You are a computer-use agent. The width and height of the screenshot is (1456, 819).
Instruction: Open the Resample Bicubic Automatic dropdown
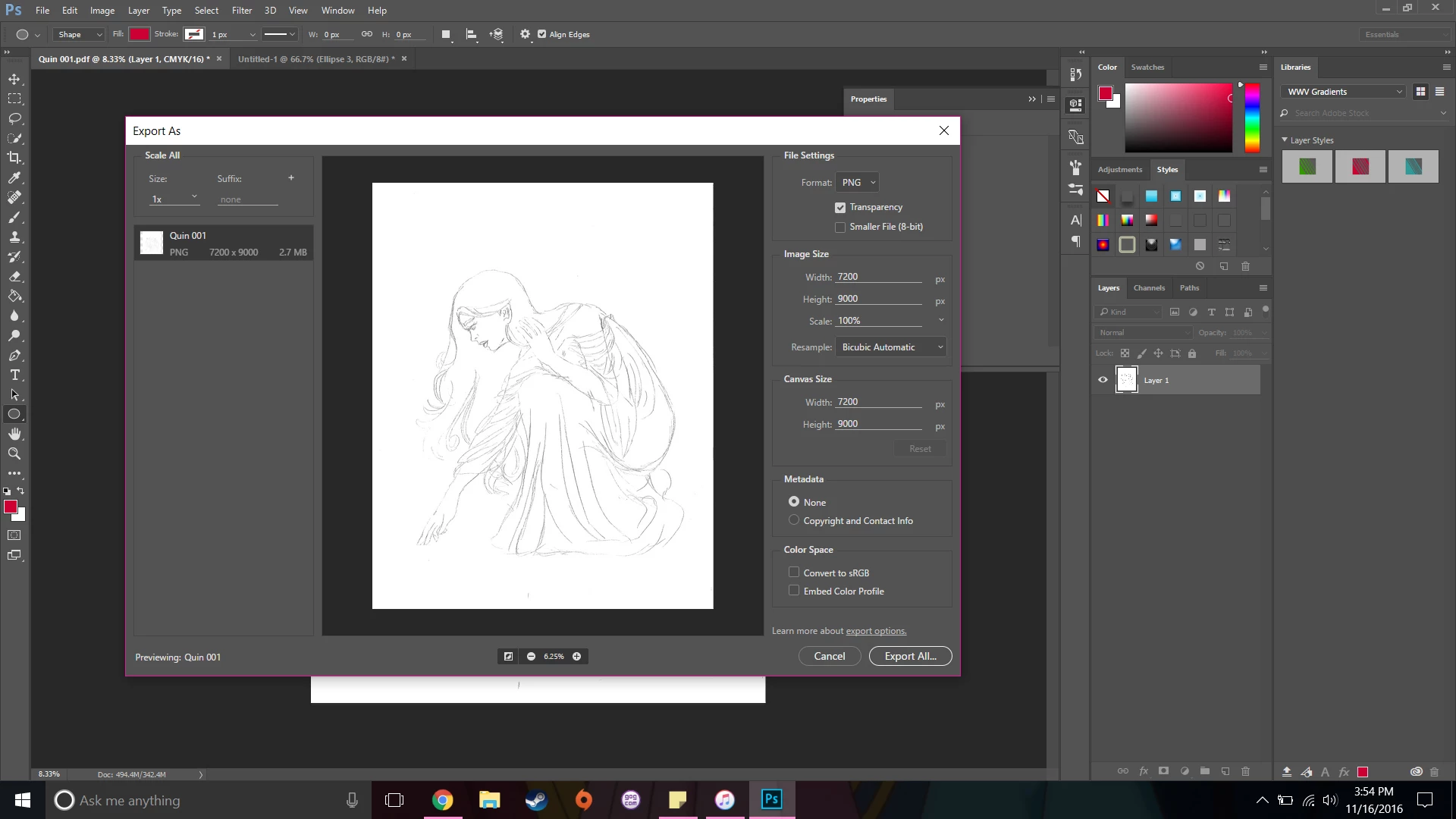pyautogui.click(x=891, y=347)
